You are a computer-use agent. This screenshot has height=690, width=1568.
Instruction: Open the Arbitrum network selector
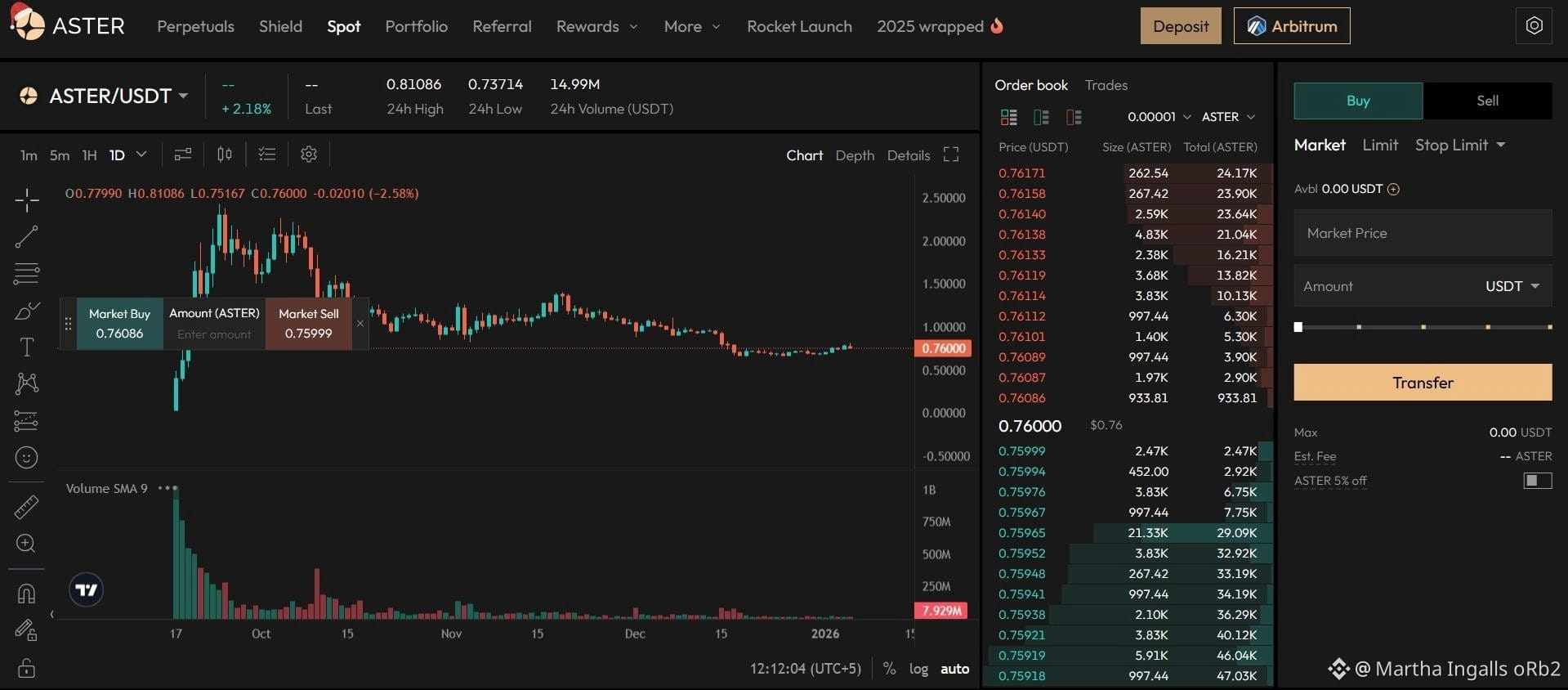(1292, 26)
